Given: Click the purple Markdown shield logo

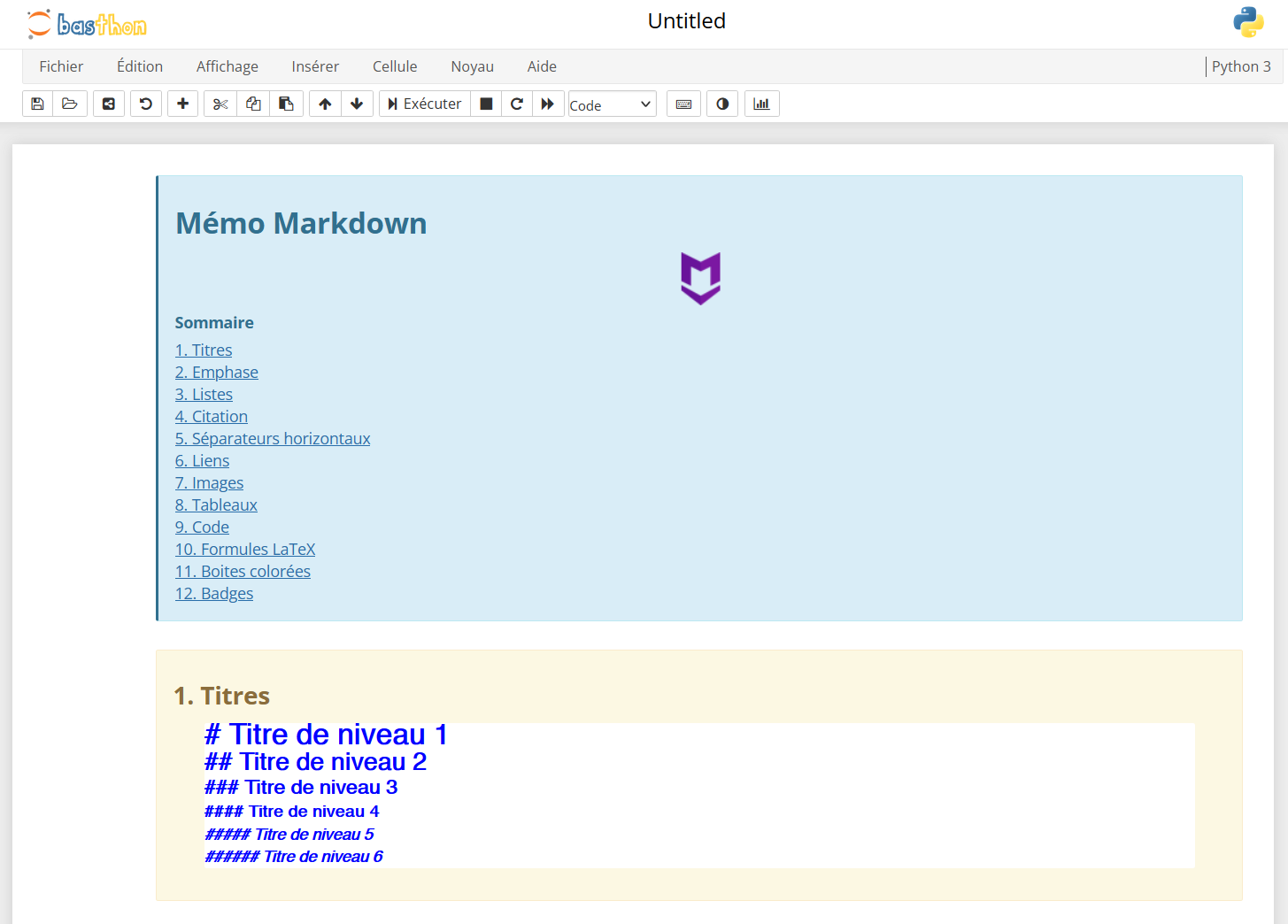Looking at the screenshot, I should click(x=700, y=278).
